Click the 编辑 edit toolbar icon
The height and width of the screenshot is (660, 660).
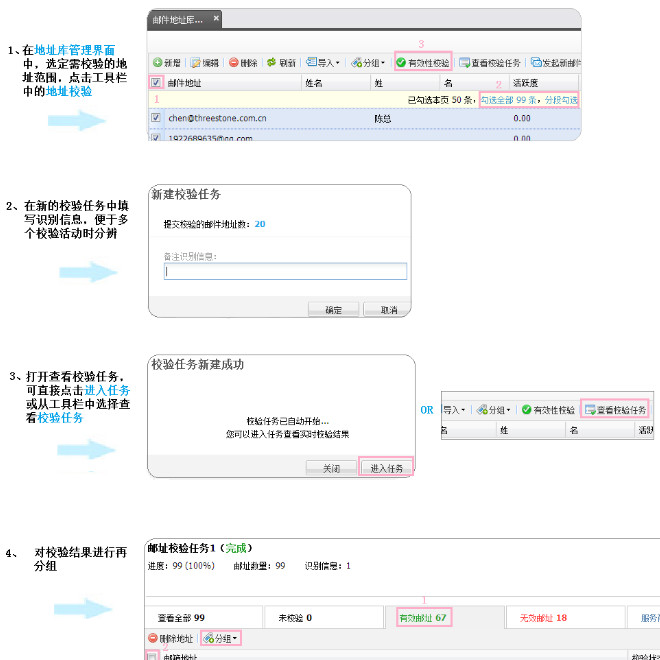195,63
